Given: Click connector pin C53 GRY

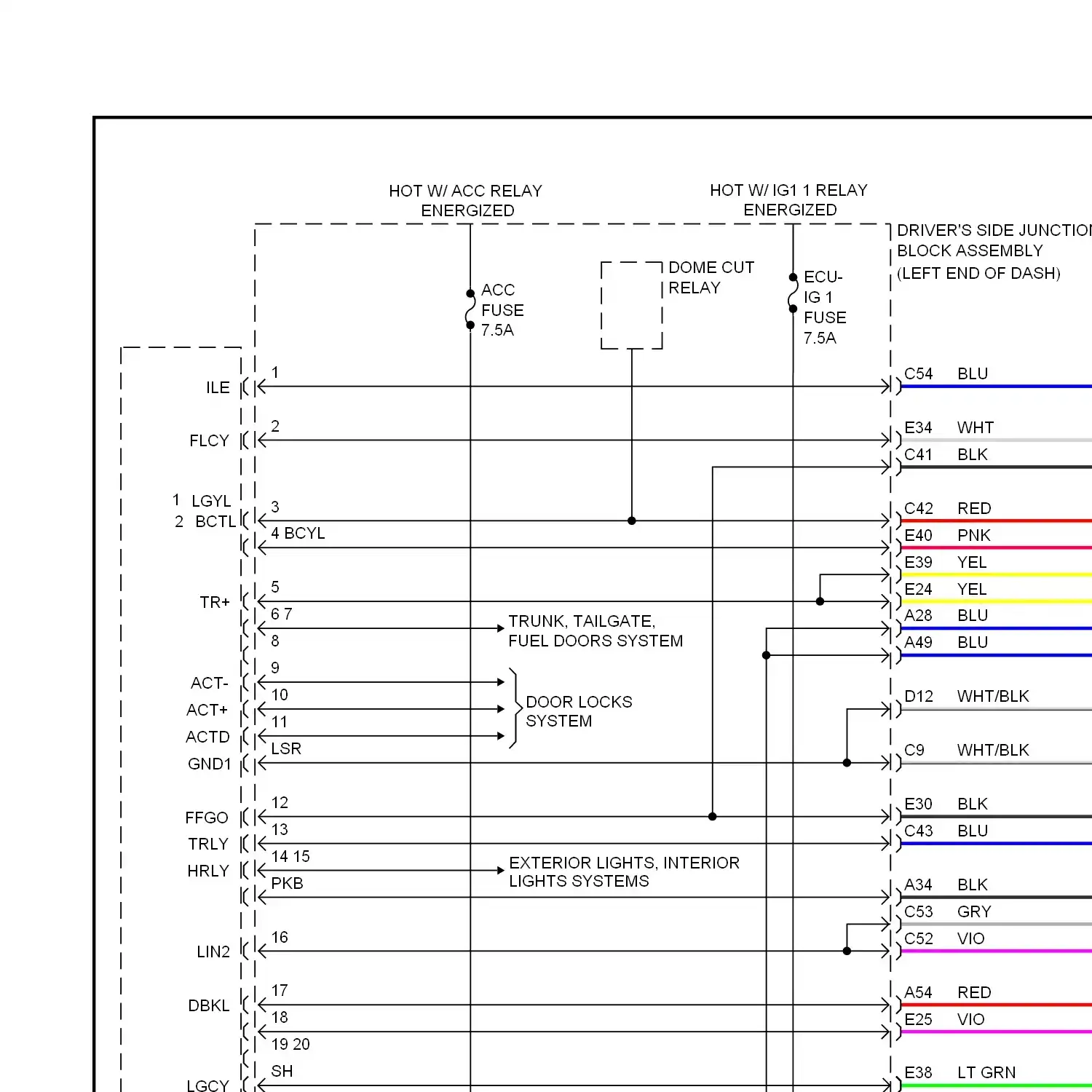Looking at the screenshot, I should pyautogui.click(x=948, y=911).
